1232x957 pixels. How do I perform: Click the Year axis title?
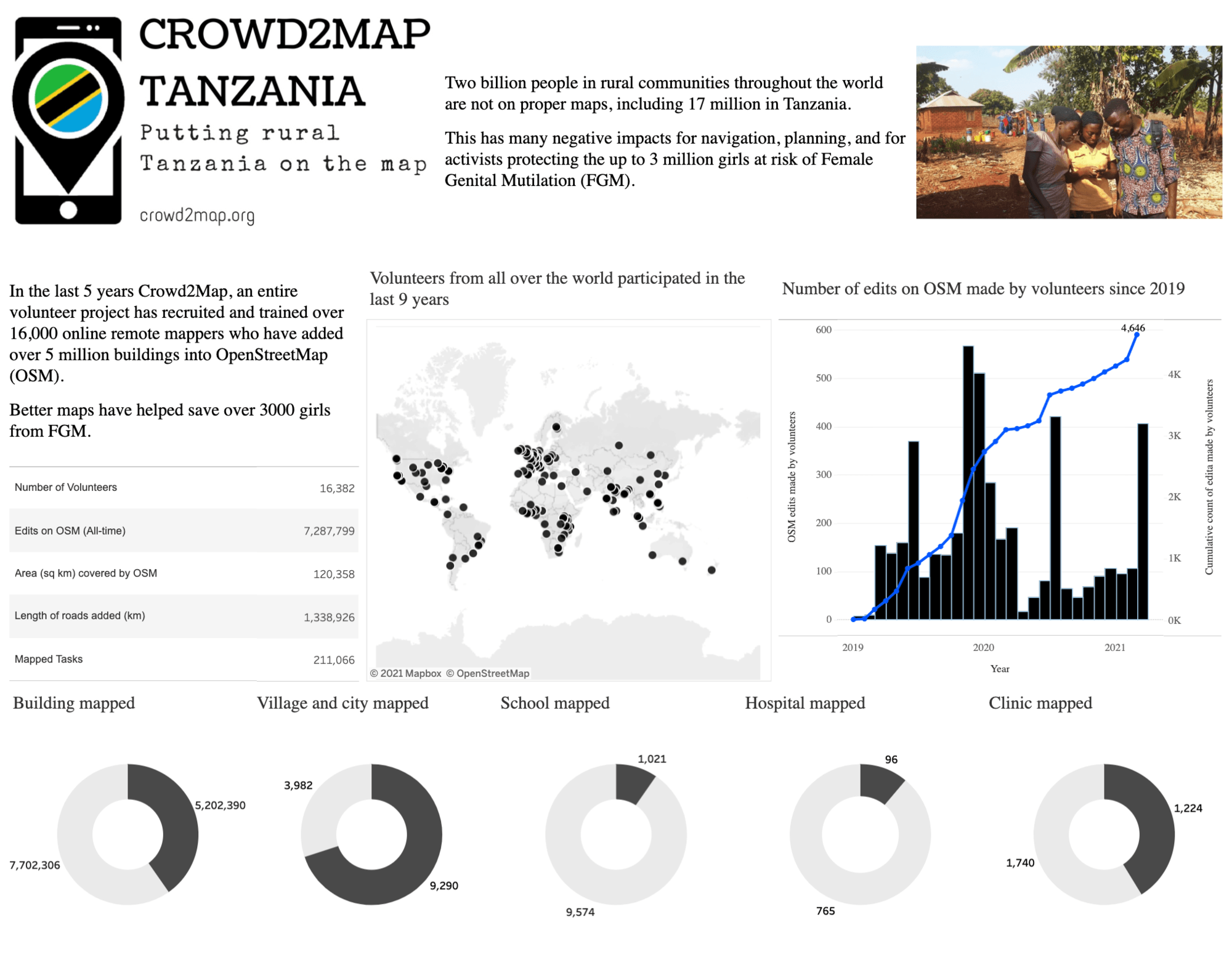(1000, 669)
